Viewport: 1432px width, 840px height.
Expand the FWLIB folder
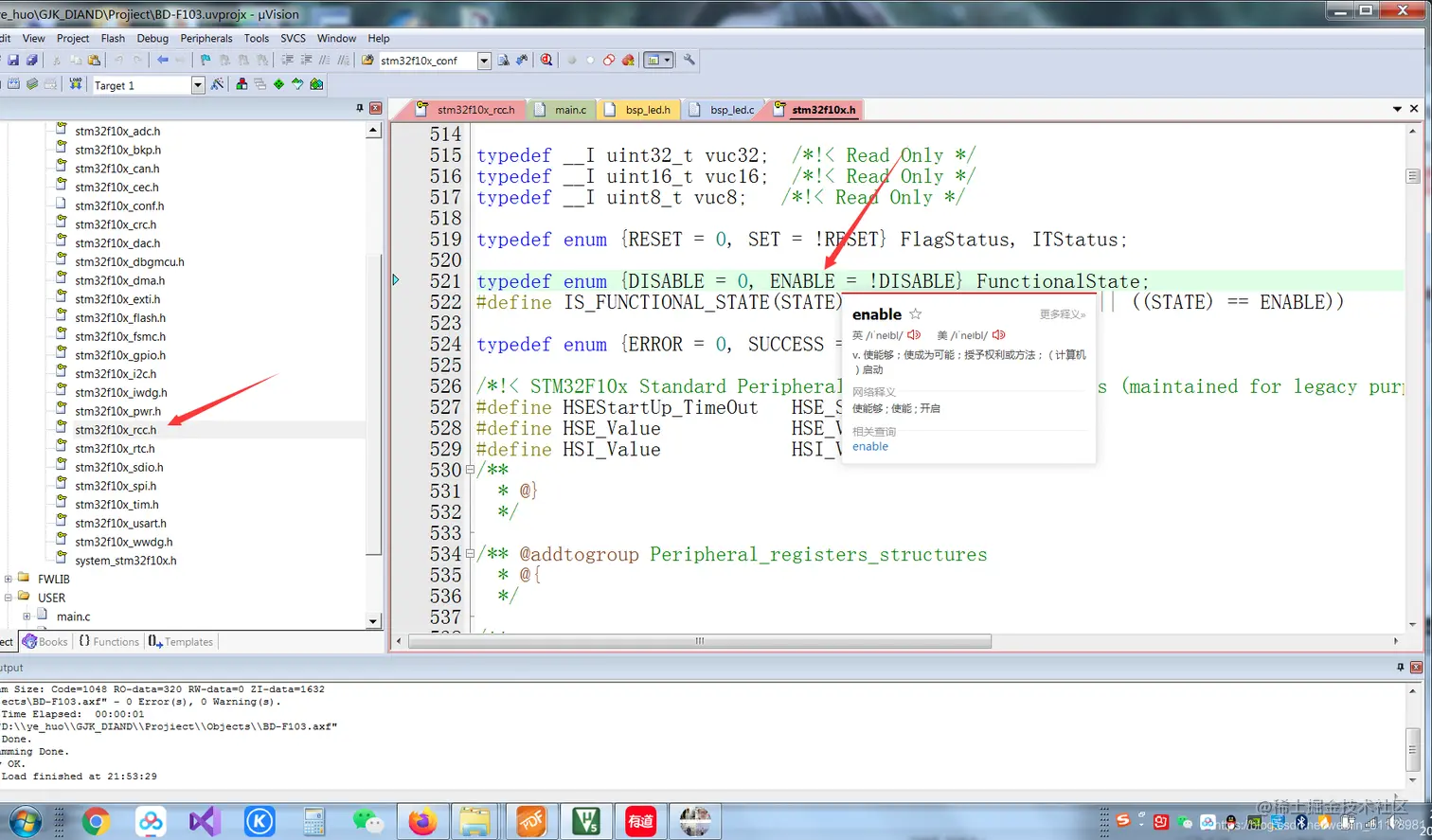(x=8, y=579)
